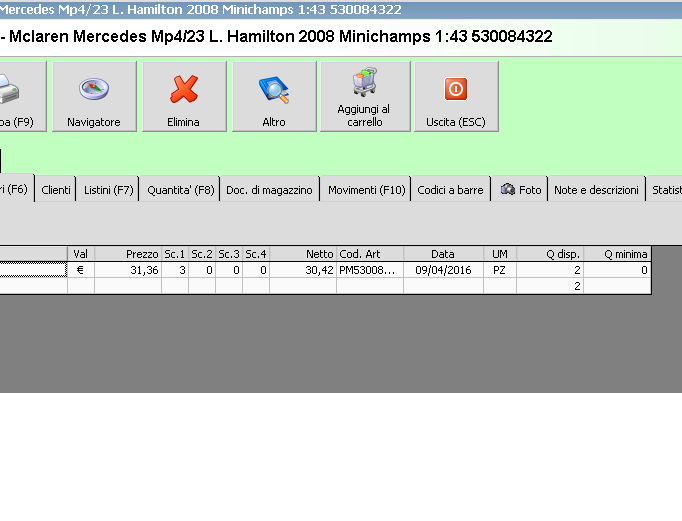Click the Sc.3 column header
This screenshot has width=682, height=521.
point(229,254)
